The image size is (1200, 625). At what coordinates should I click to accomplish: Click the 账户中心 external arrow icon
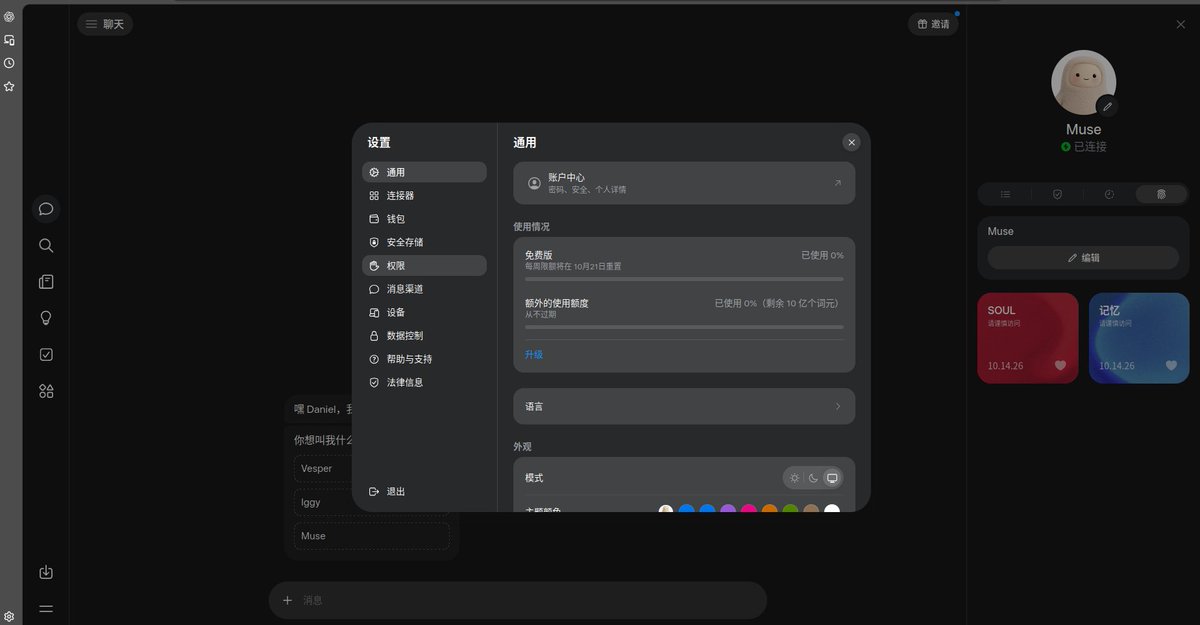point(837,183)
